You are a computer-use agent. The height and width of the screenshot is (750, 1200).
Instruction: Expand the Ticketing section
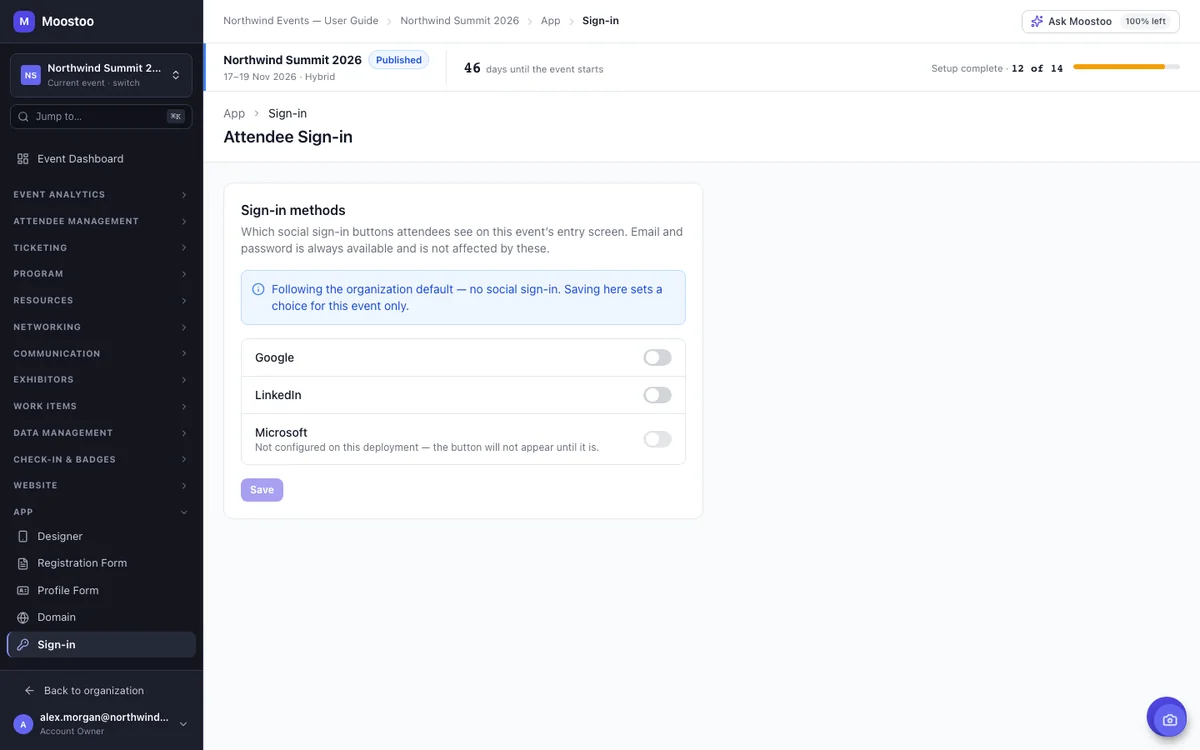[101, 248]
